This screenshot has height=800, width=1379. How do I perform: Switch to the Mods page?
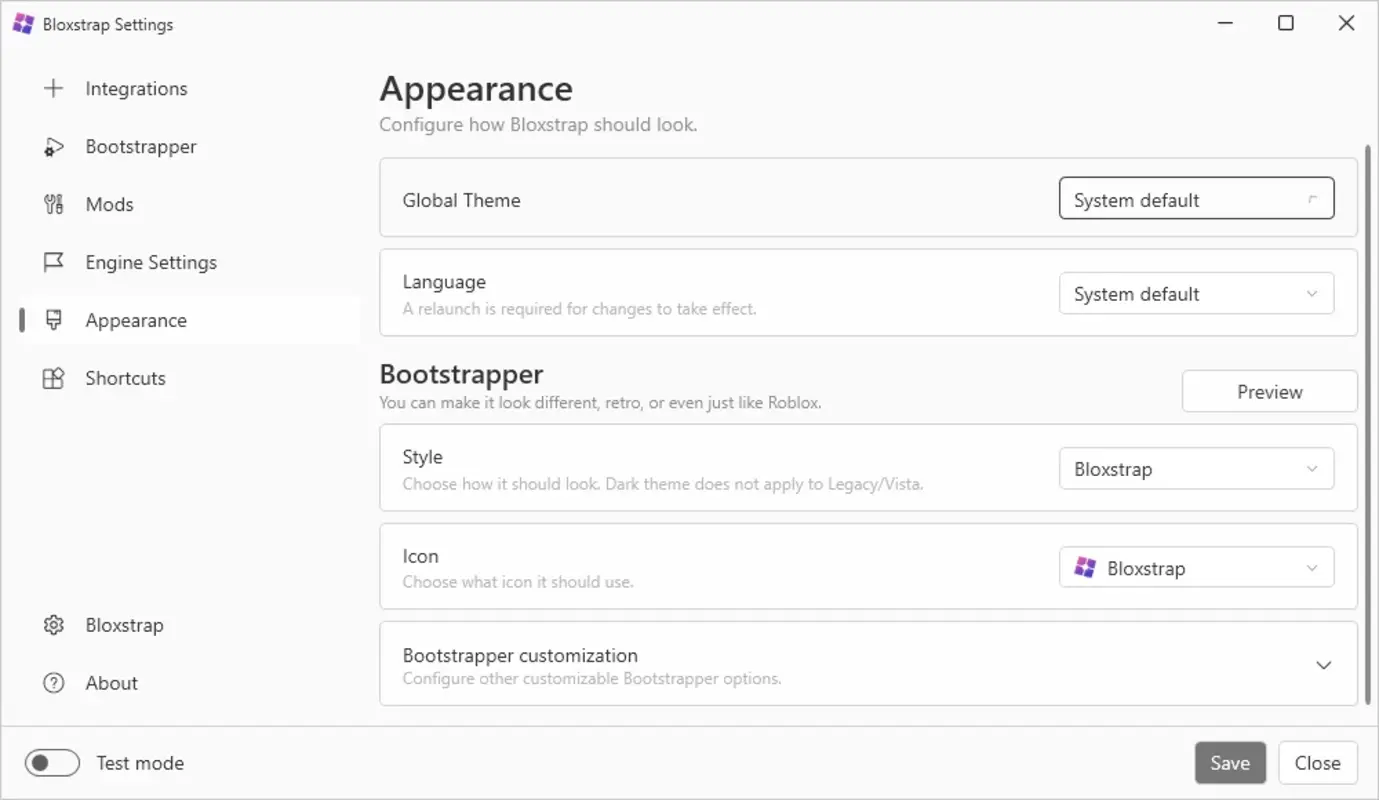[x=108, y=204]
